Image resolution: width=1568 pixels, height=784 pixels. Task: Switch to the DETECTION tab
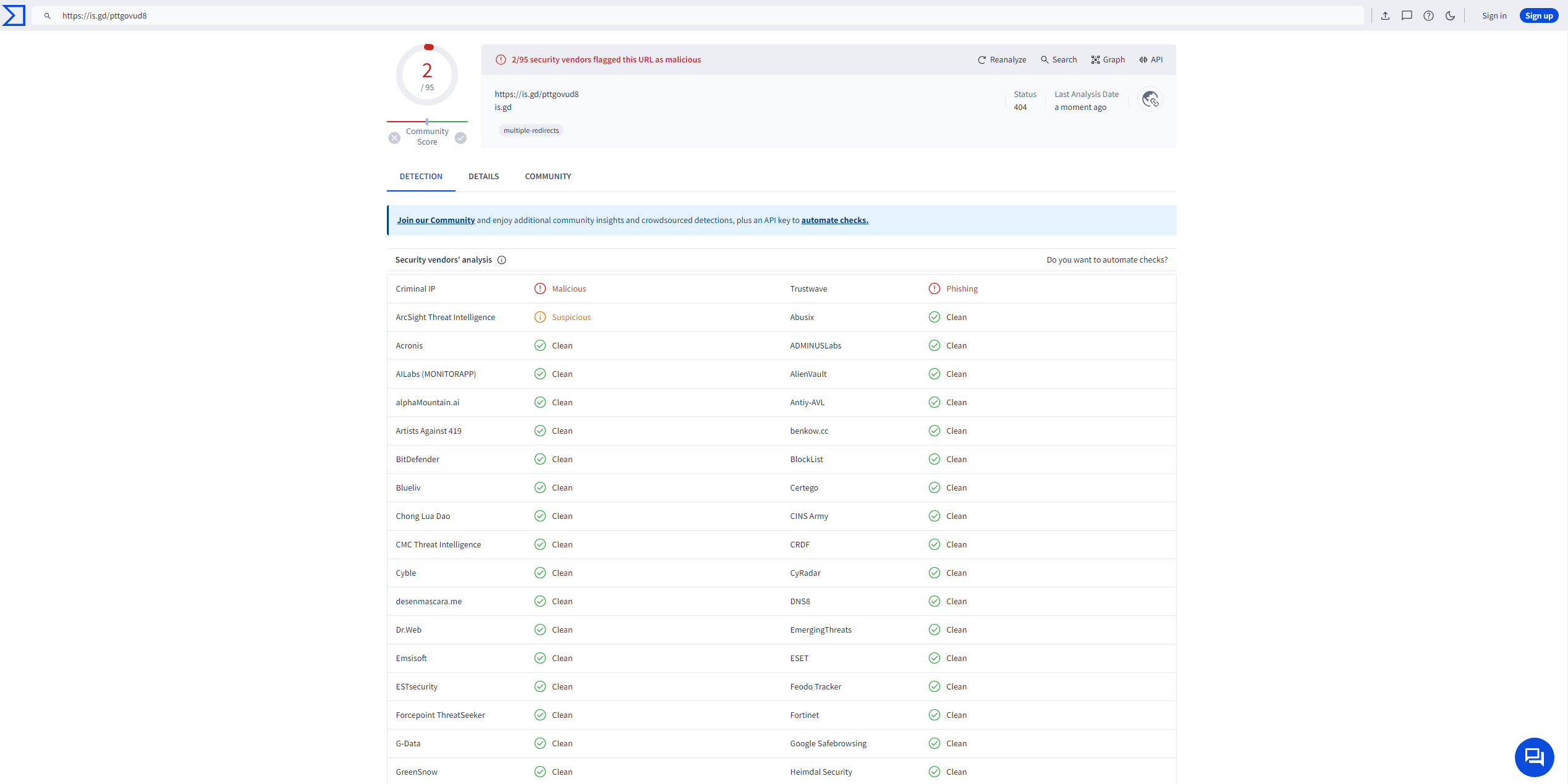tap(421, 177)
